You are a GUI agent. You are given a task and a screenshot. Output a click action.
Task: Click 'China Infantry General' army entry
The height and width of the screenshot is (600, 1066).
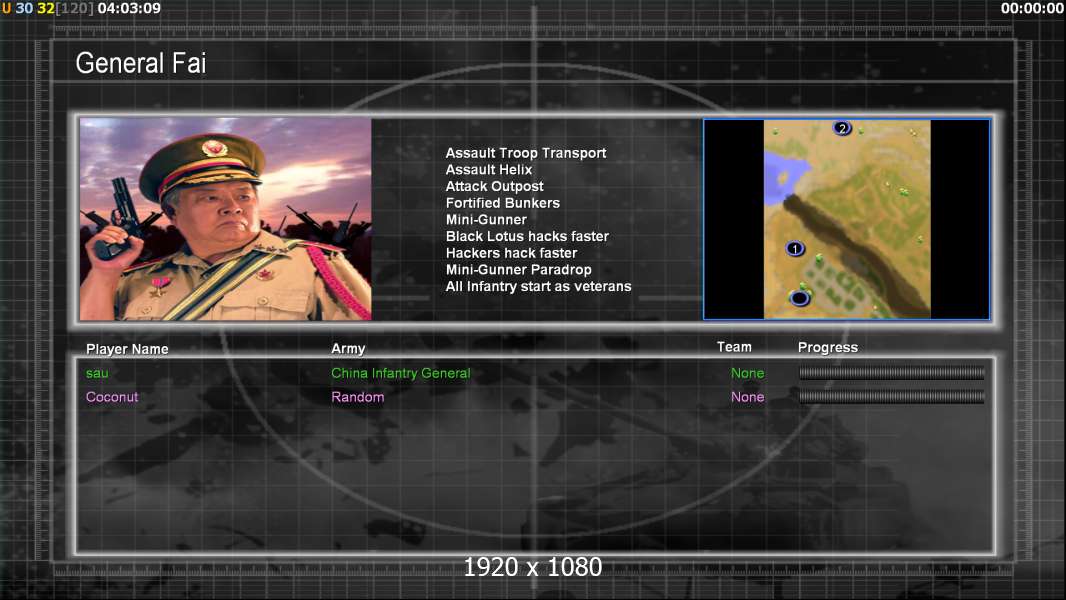coord(400,373)
